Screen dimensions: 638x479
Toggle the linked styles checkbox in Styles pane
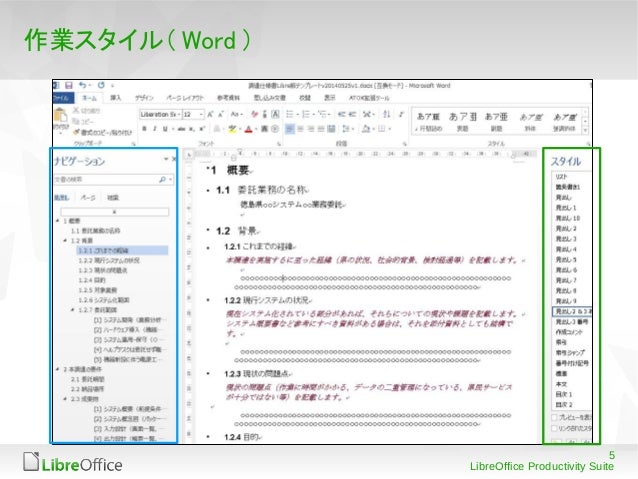tap(554, 428)
